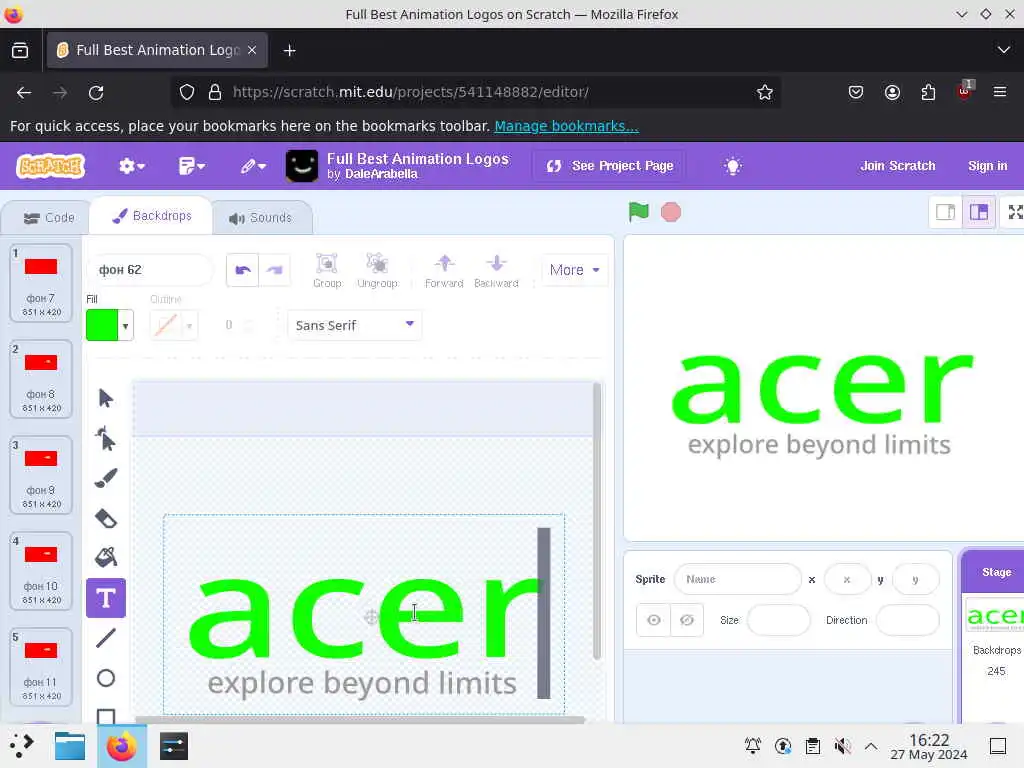Open the Edit pencil menu dropdown
Viewport: 1024px width, 768px height.
pos(253,166)
